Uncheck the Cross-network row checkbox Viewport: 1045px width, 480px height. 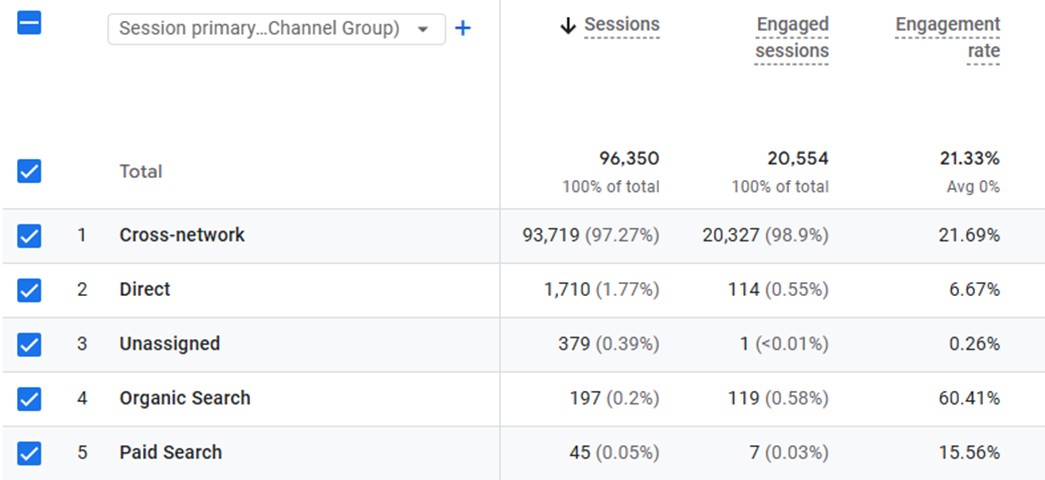(30, 236)
